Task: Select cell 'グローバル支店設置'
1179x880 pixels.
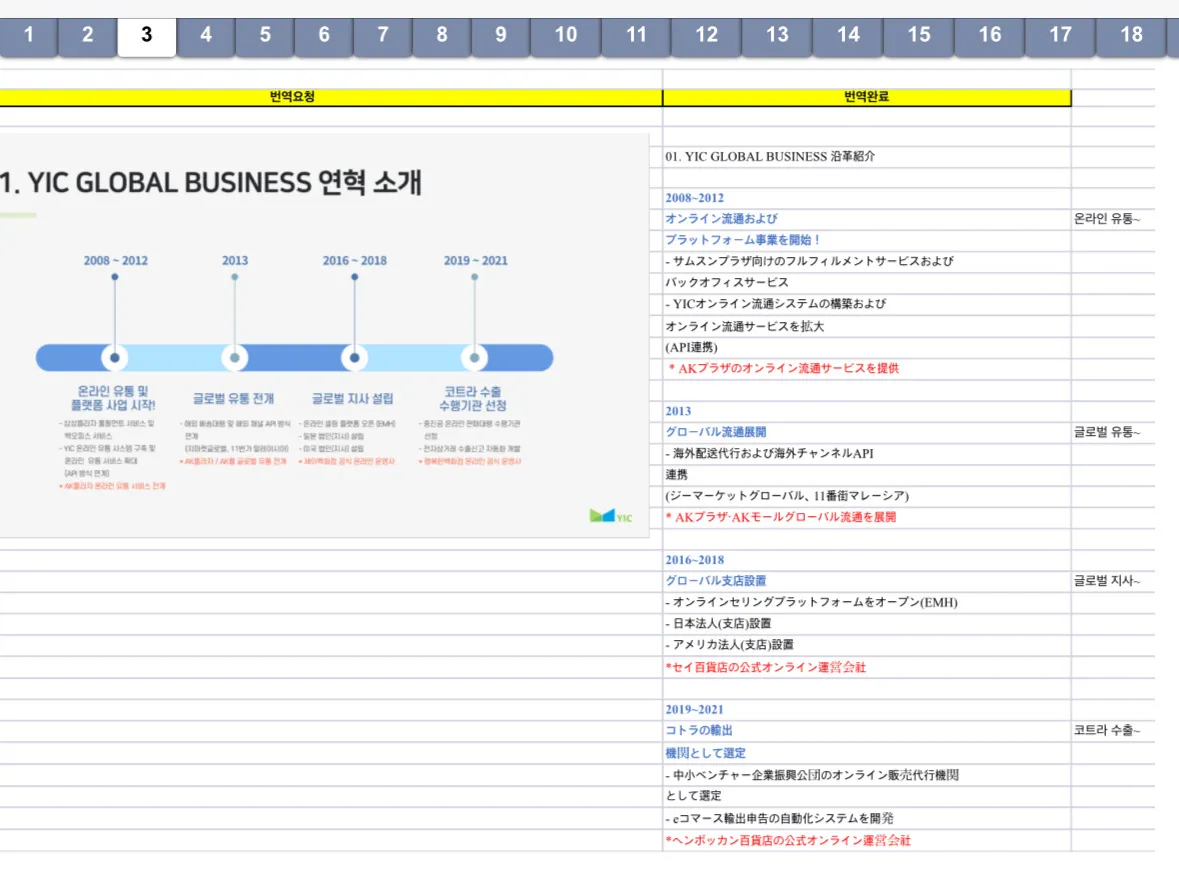Action: point(867,581)
